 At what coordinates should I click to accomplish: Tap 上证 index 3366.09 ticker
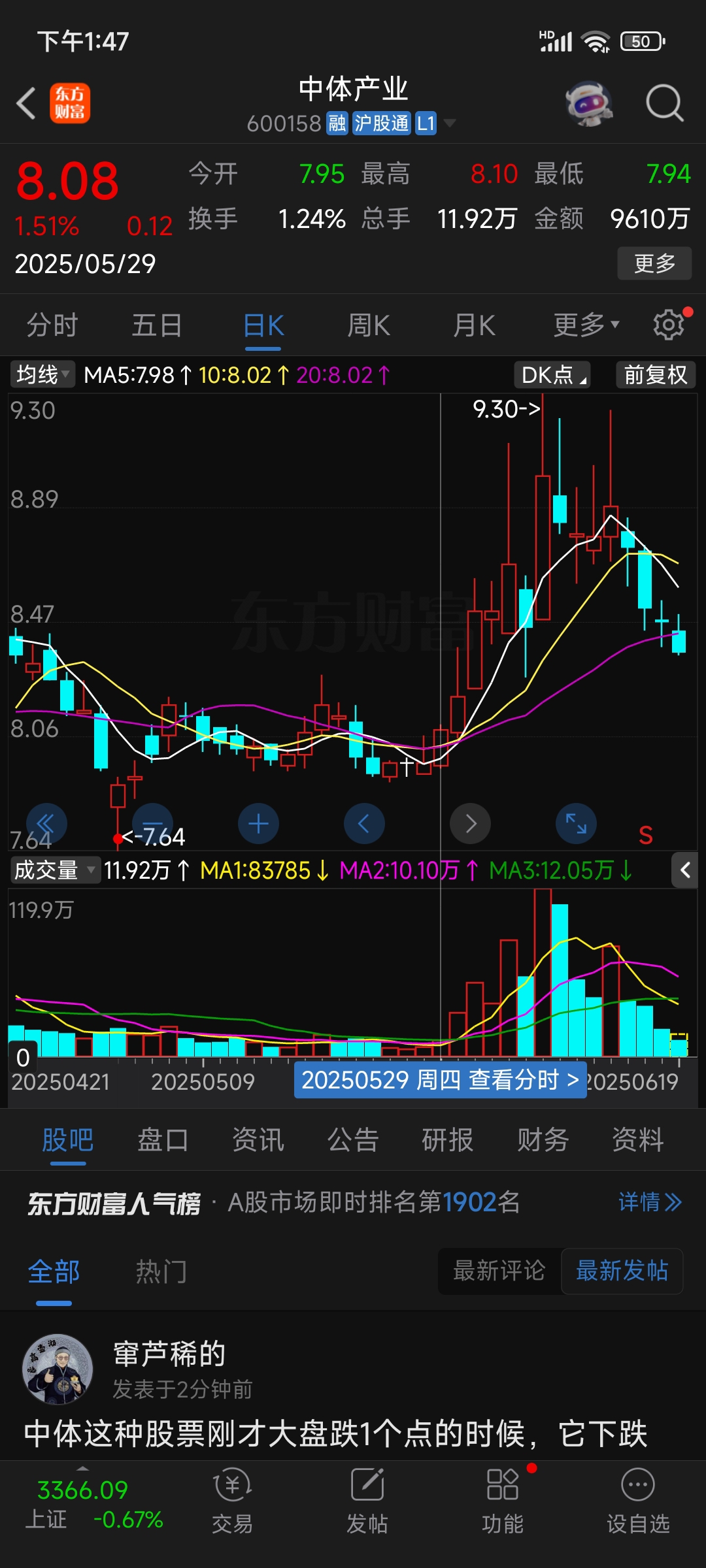(x=93, y=1505)
